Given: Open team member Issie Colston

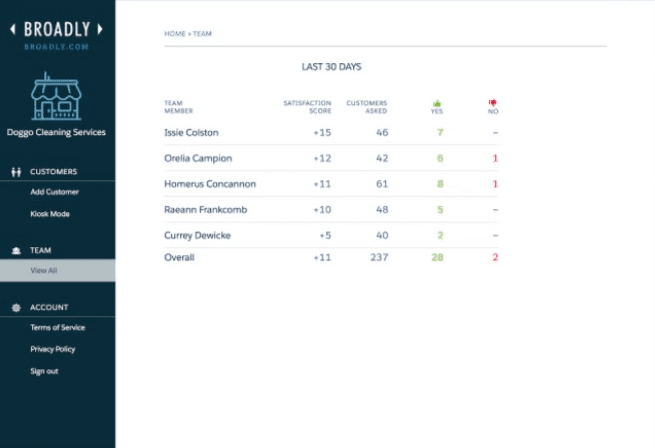Looking at the screenshot, I should (x=191, y=132).
